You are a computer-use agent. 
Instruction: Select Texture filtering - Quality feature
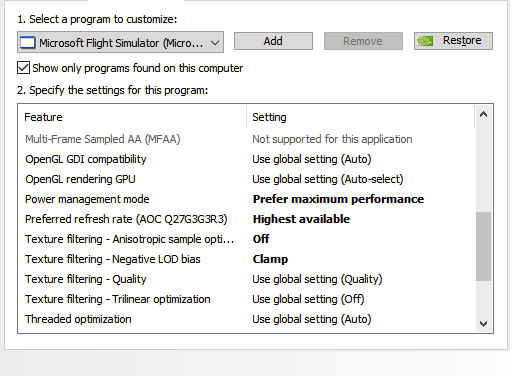pyautogui.click(x=86, y=279)
